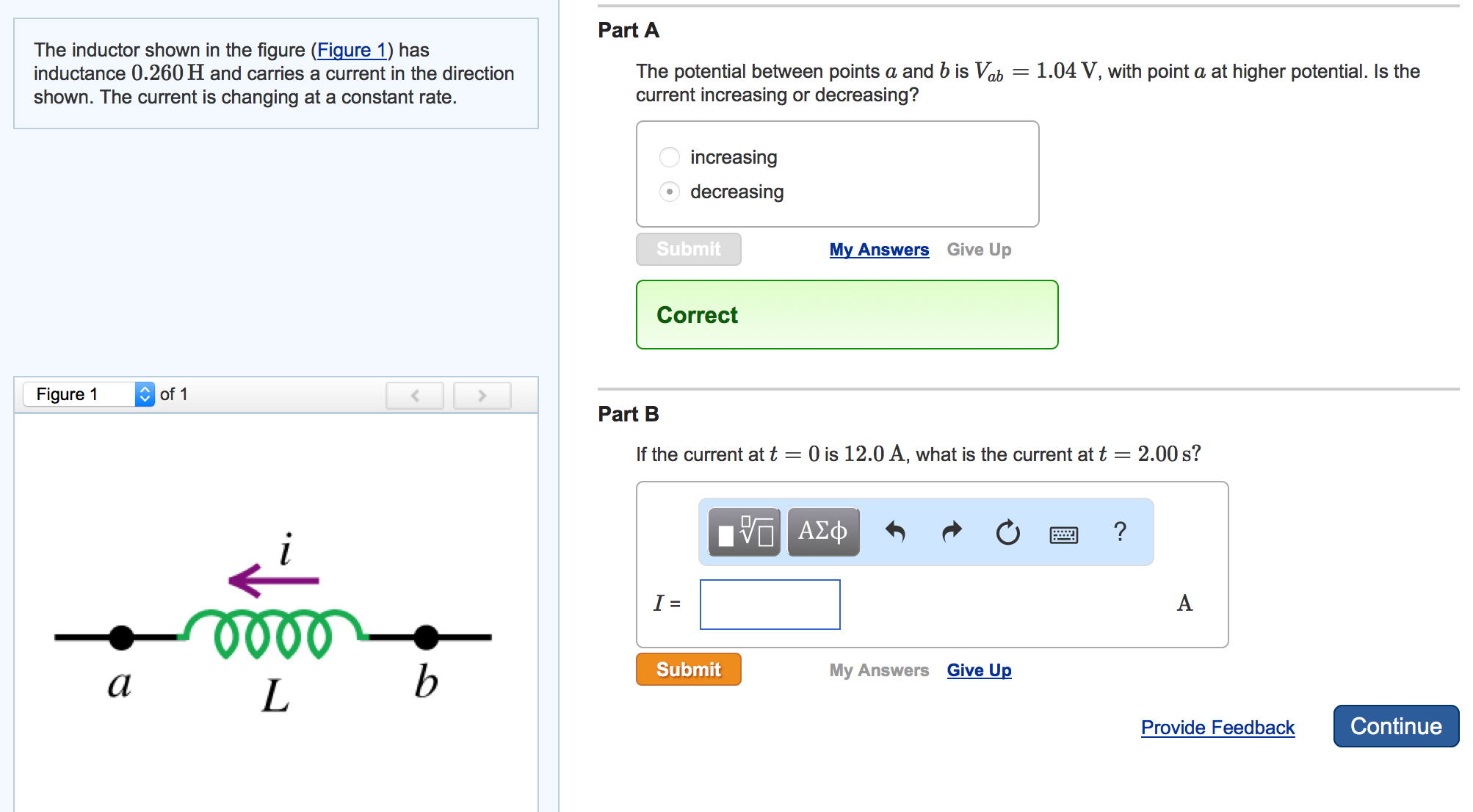The height and width of the screenshot is (812, 1473).
Task: View My Answers for Part A
Action: point(879,250)
